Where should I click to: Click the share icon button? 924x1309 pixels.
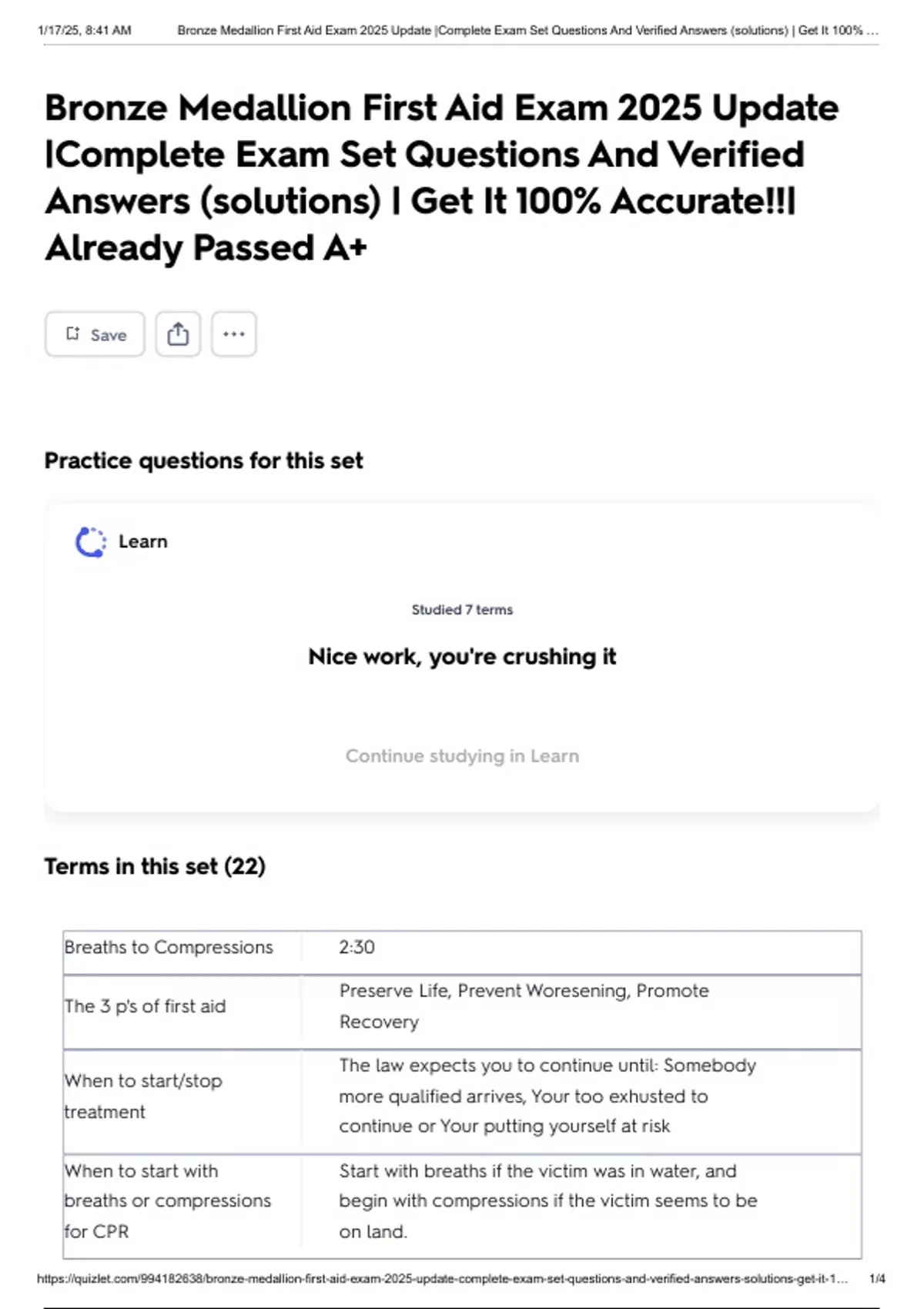pyautogui.click(x=178, y=334)
